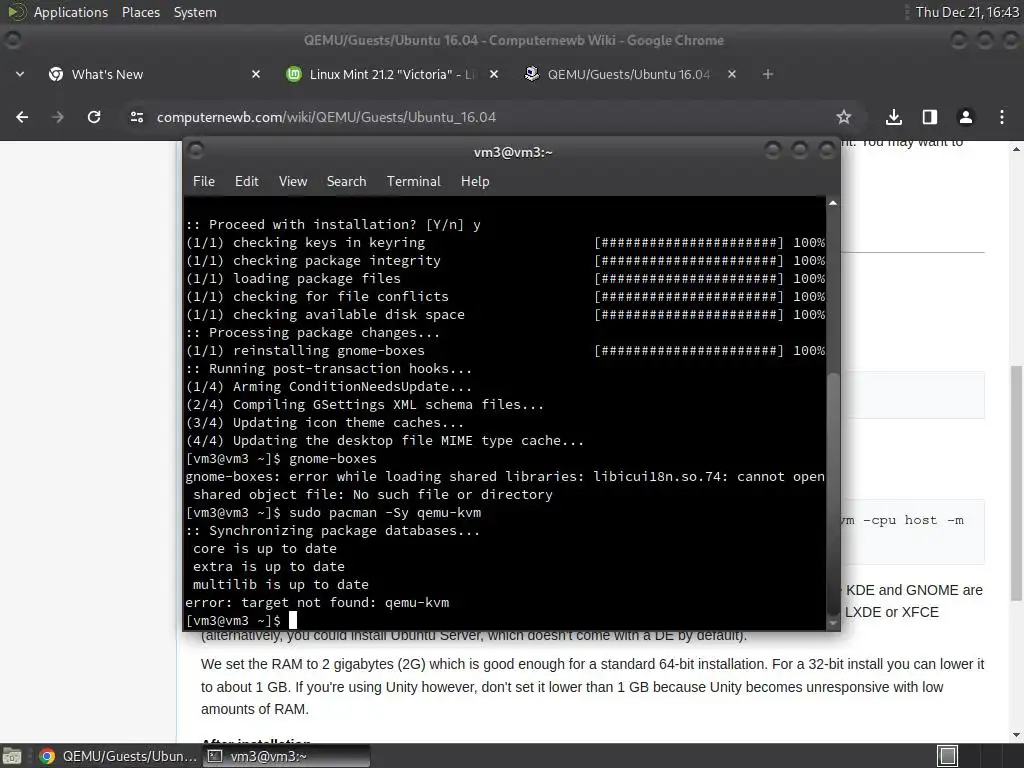This screenshot has width=1024, height=768.
Task: Open terminal View menu
Action: (x=293, y=182)
